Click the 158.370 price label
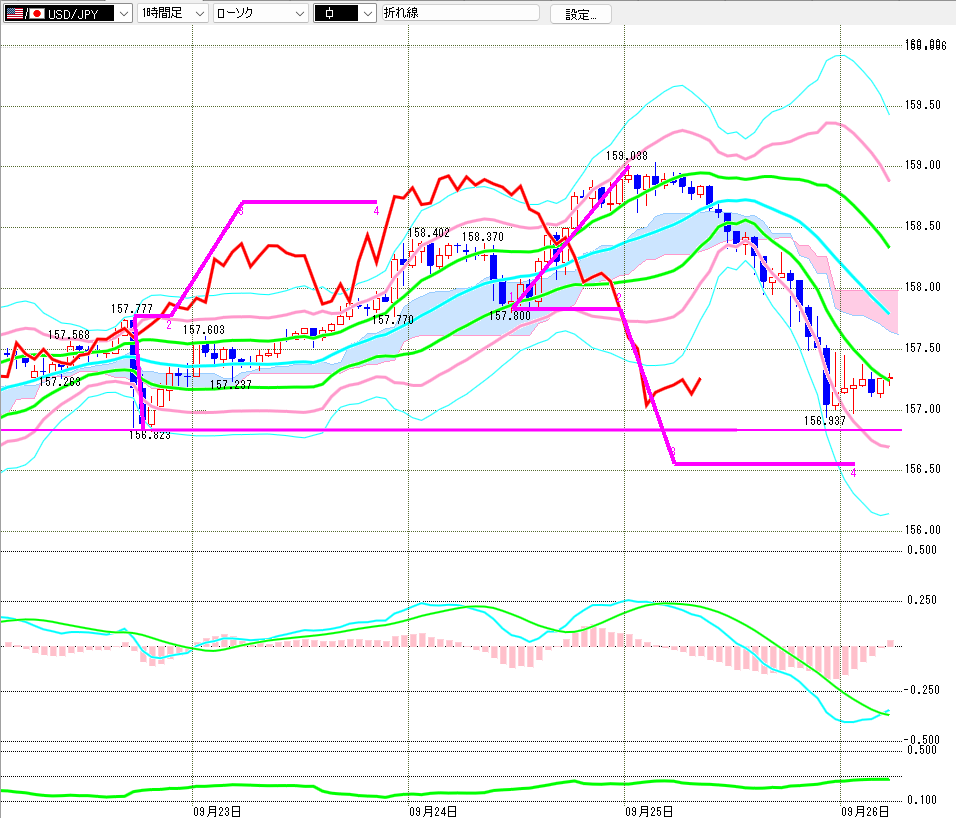The width and height of the screenshot is (956, 818). 483,237
